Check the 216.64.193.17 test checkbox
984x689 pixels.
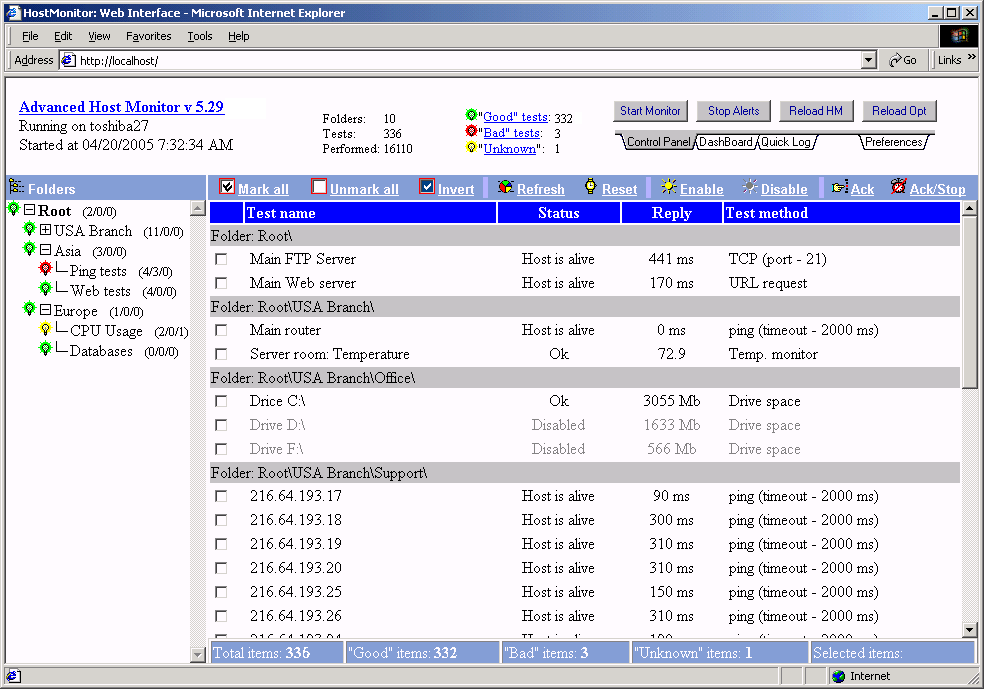pos(221,496)
